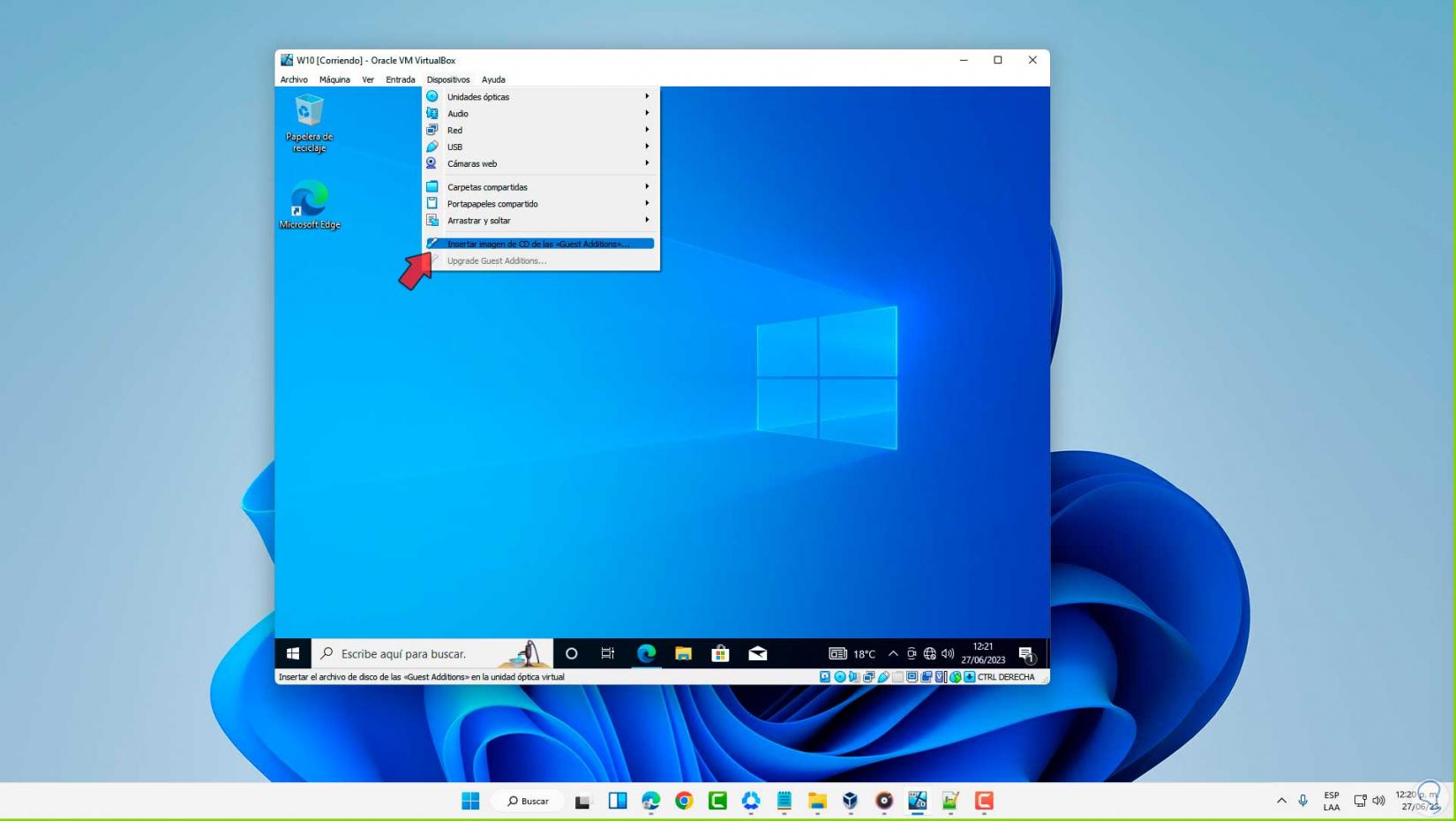Open the Ver menu
This screenshot has height=821, width=1456.
click(x=368, y=79)
